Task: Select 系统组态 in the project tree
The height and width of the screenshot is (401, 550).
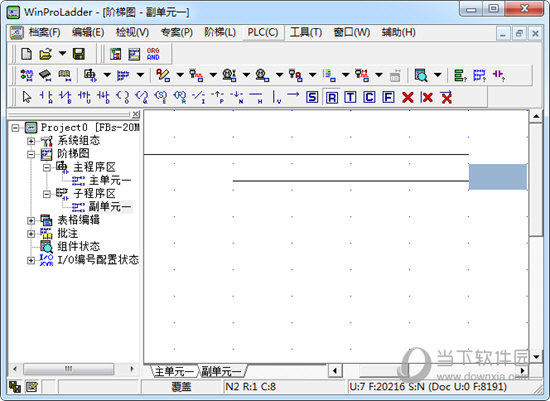Action: pyautogui.click(x=79, y=141)
